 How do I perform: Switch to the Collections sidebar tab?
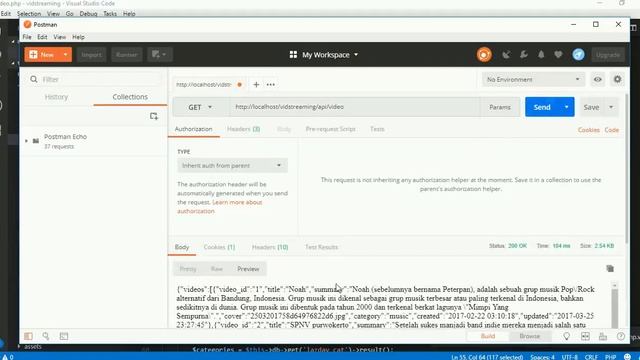coord(130,97)
